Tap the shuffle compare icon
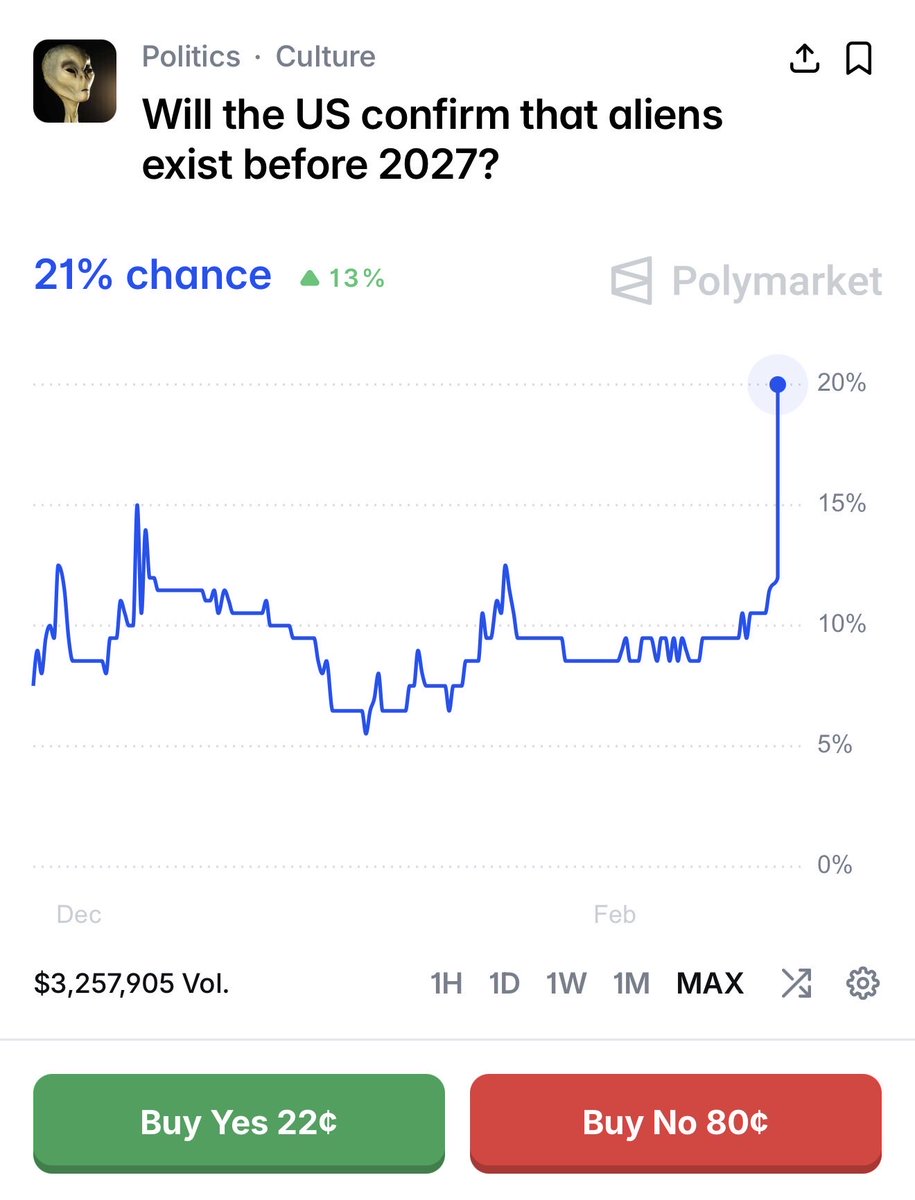 click(x=796, y=984)
